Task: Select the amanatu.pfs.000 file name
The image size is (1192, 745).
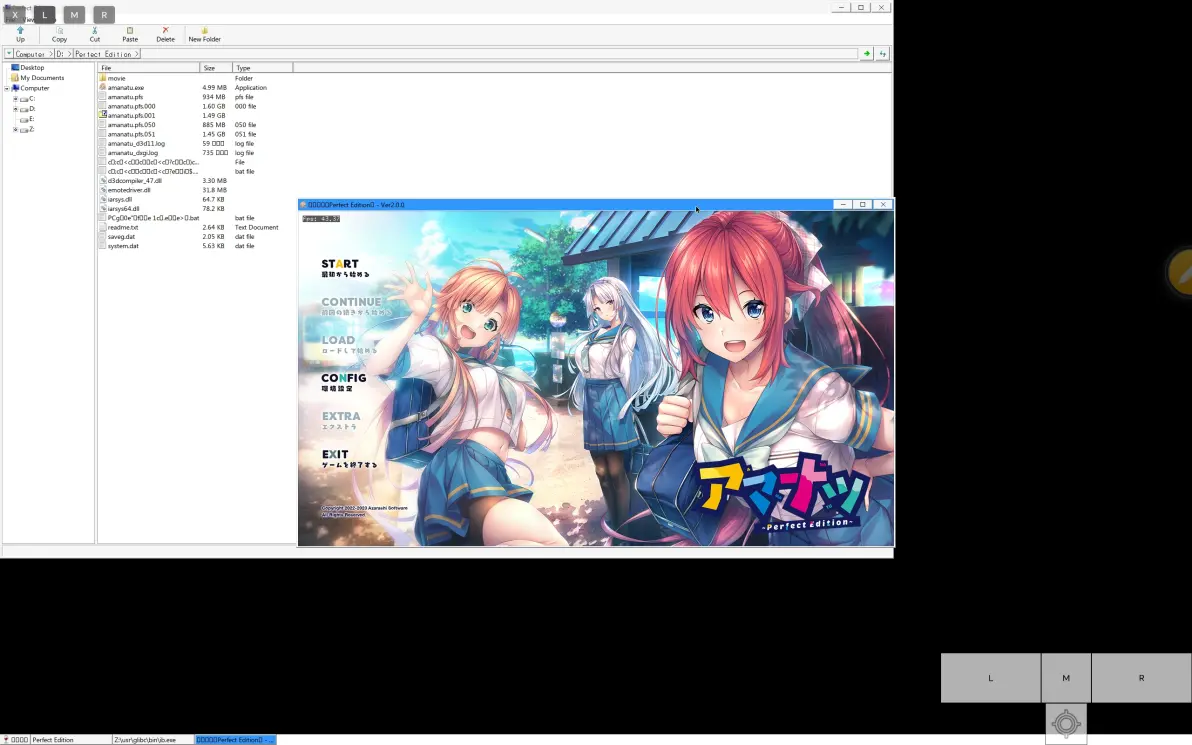Action: 131,106
